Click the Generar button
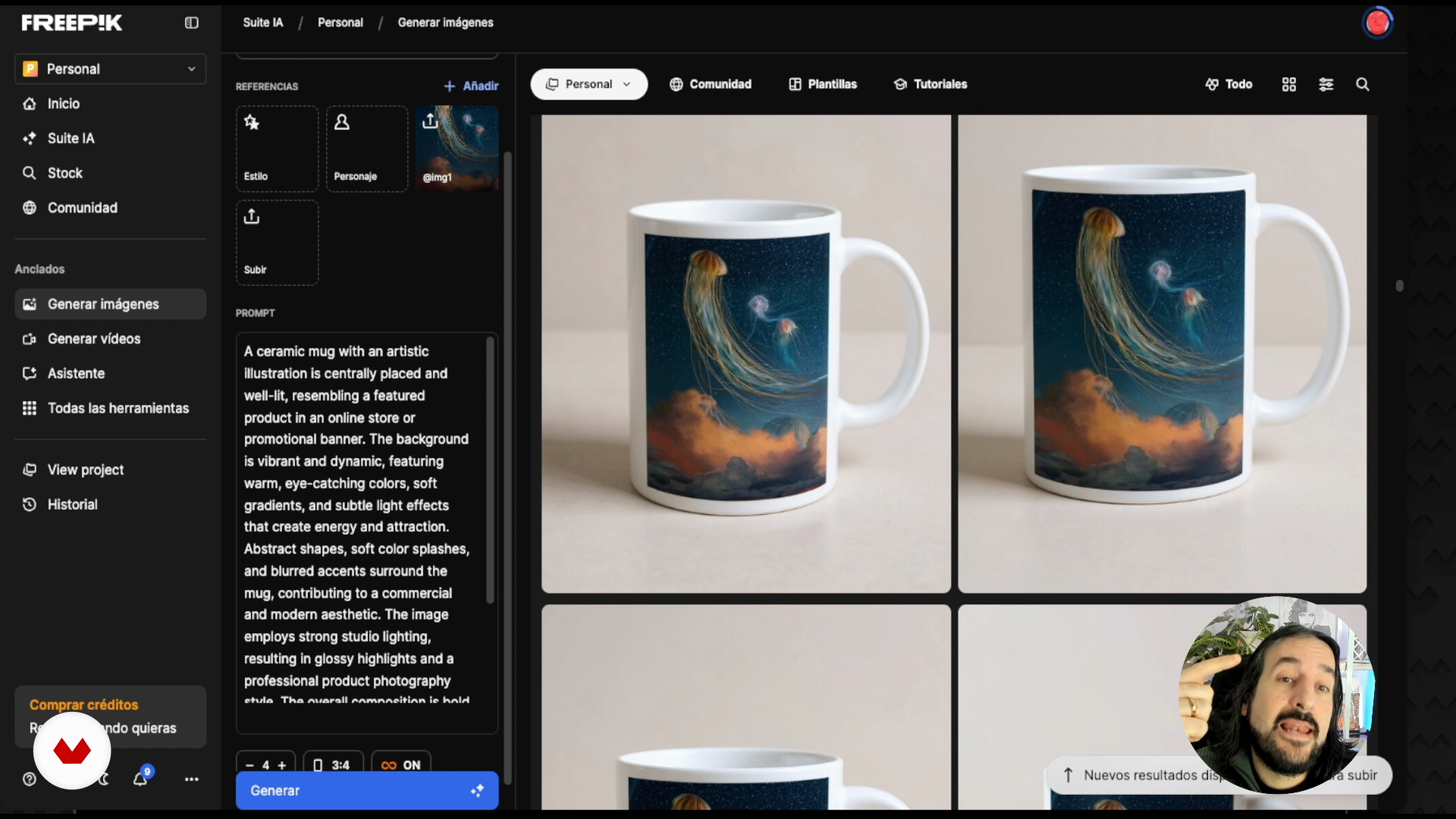The height and width of the screenshot is (819, 1456). [367, 790]
